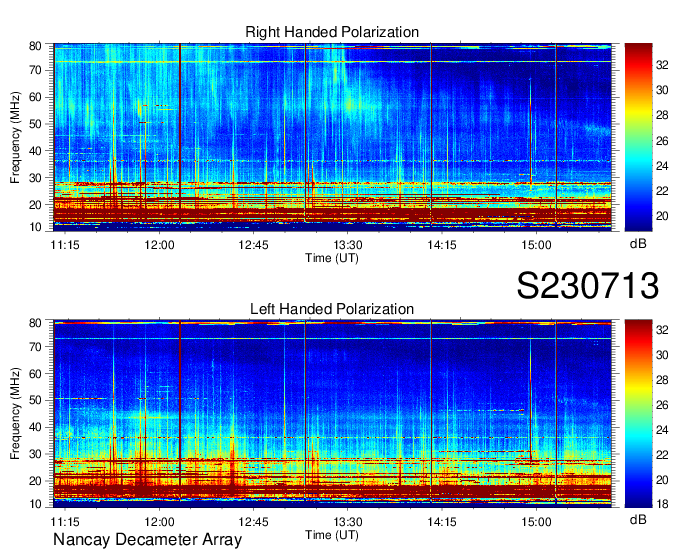Click the 15:00 time tick on the Left Handed plot
Image resolution: width=680 pixels, height=552 pixels.
(536, 521)
